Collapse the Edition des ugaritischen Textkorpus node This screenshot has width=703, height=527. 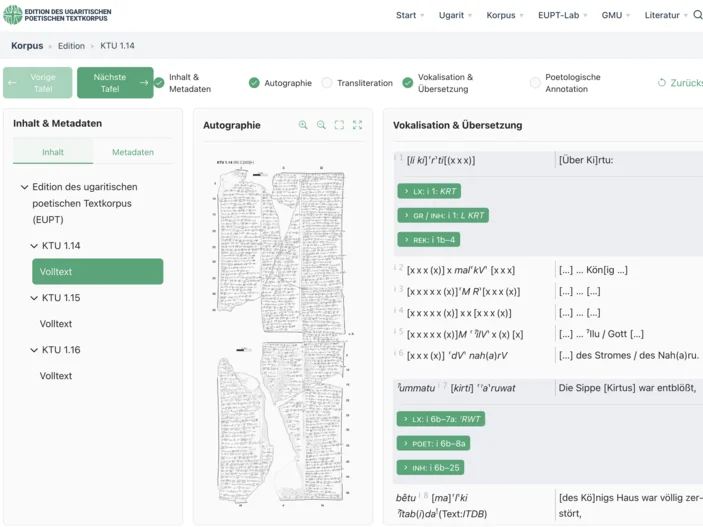coord(25,187)
